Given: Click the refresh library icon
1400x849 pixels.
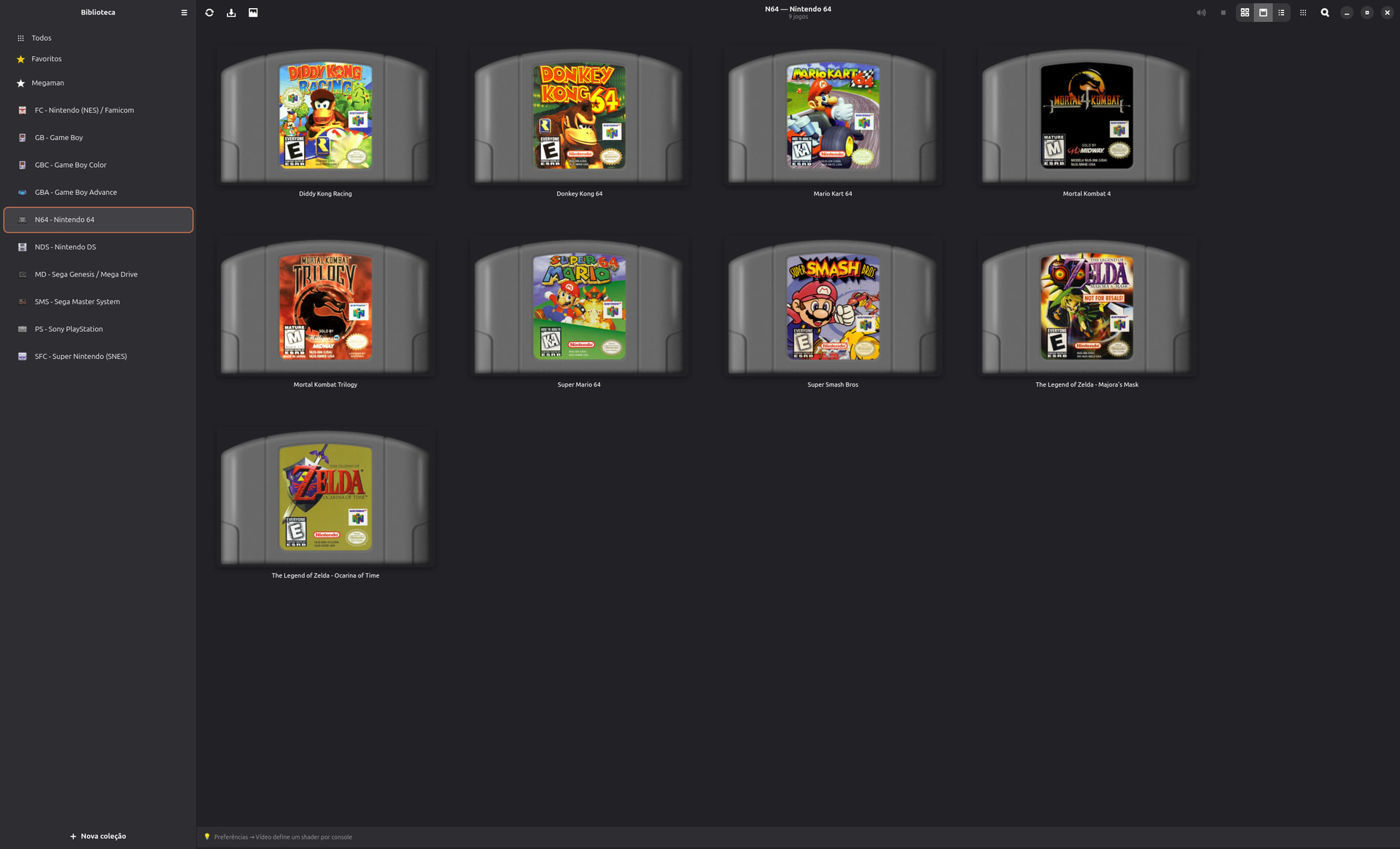Looking at the screenshot, I should [x=209, y=12].
